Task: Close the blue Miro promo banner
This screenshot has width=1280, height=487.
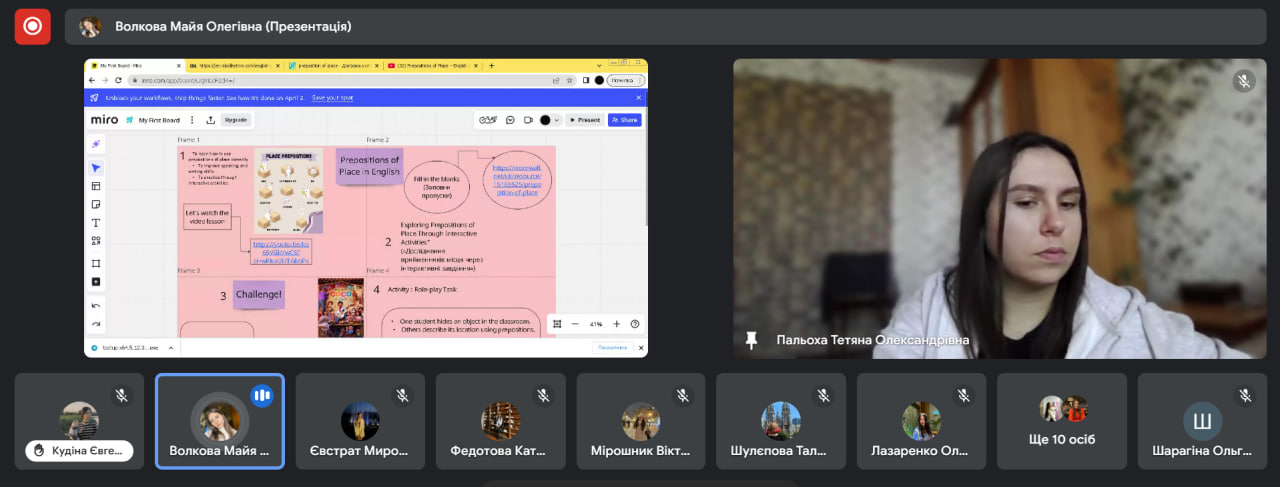Action: click(639, 98)
